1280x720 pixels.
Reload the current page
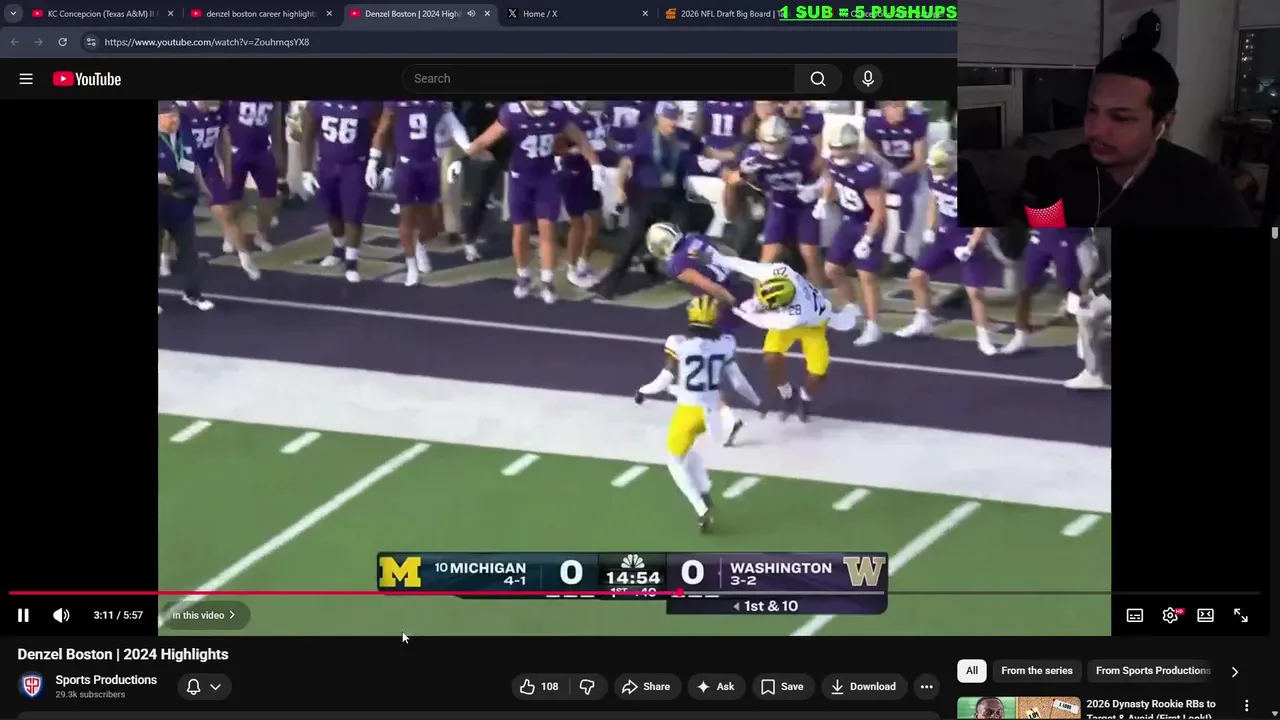coord(62,42)
